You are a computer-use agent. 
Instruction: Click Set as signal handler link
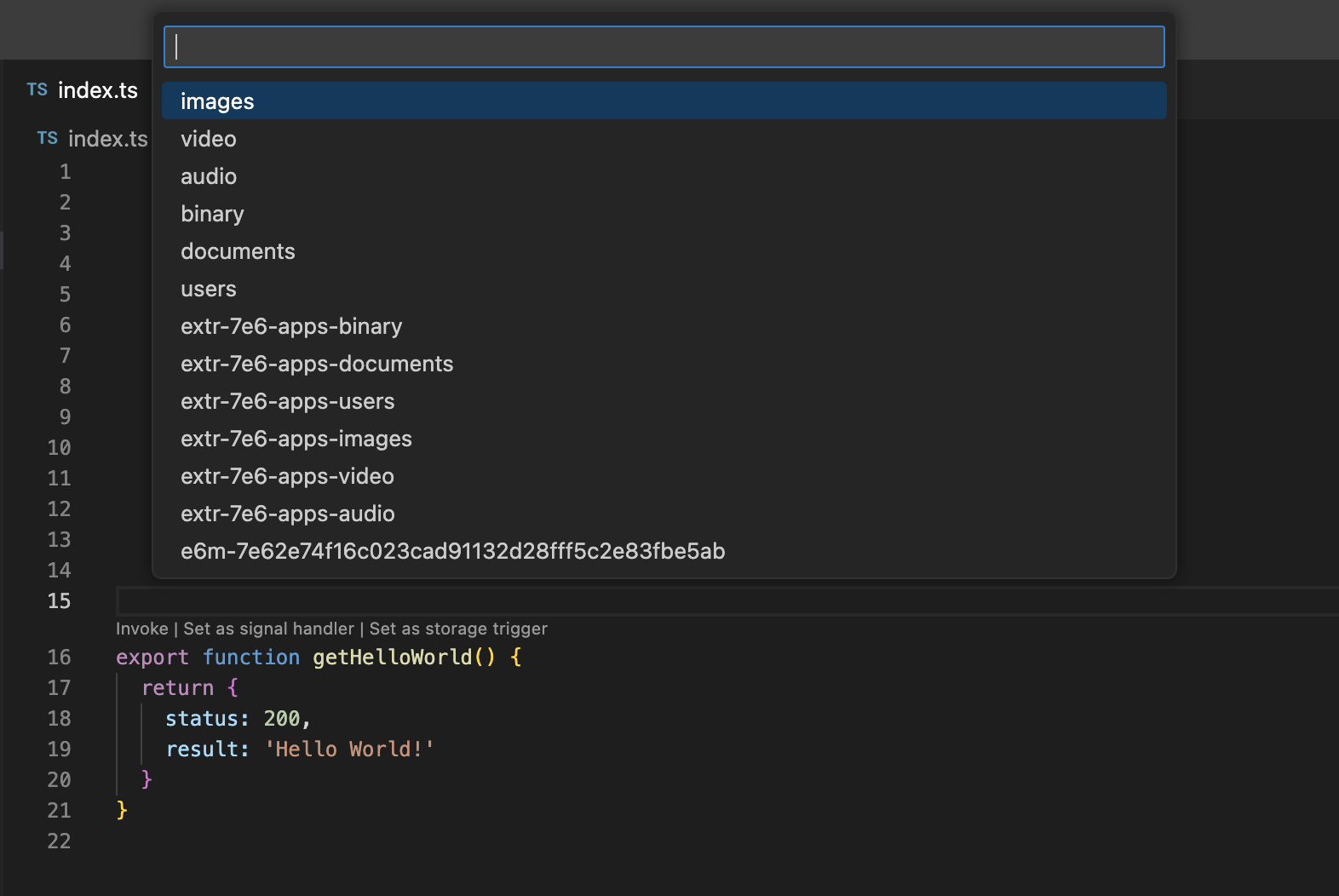(x=268, y=629)
